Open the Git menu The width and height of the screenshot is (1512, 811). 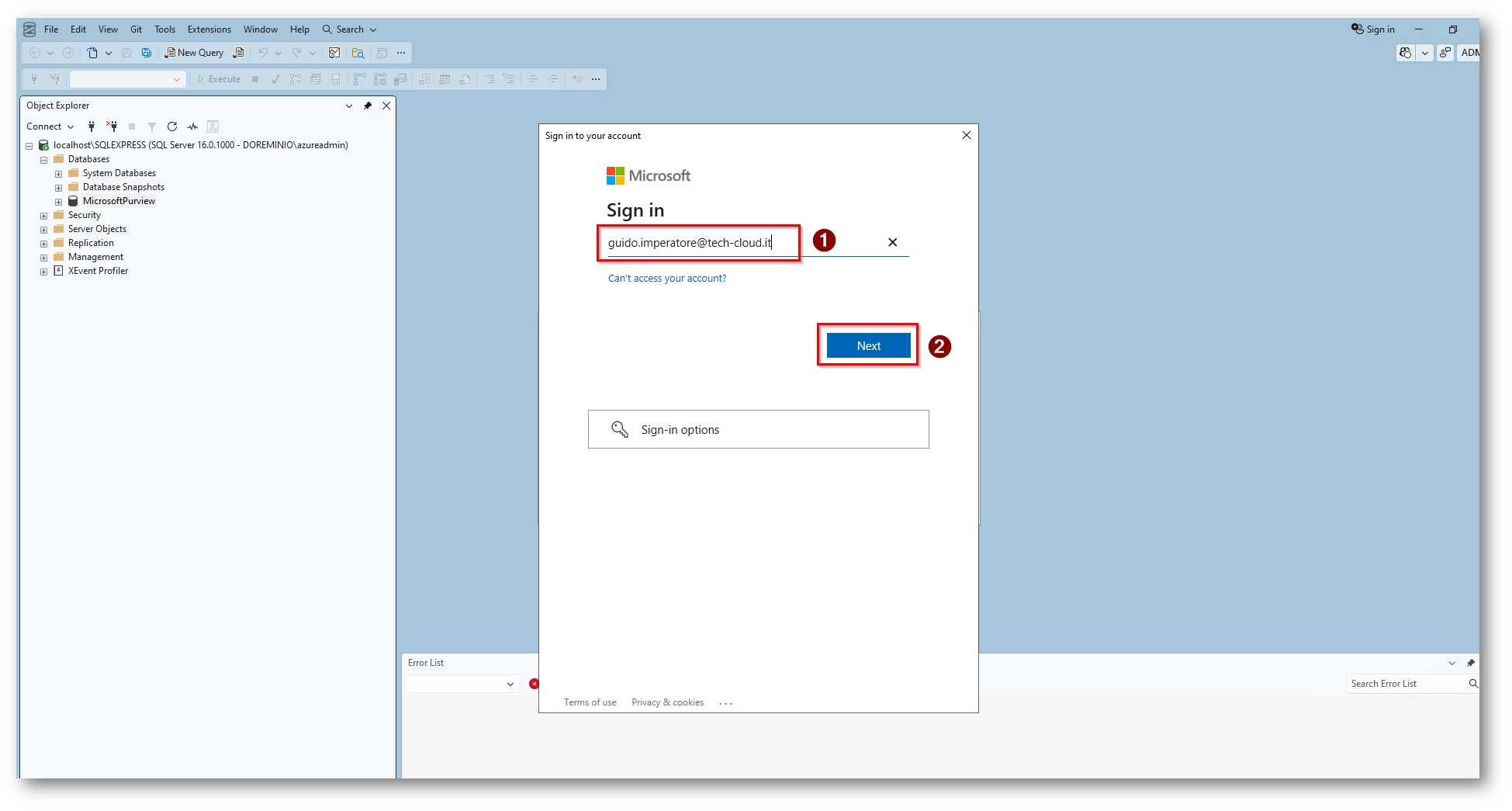coord(136,29)
